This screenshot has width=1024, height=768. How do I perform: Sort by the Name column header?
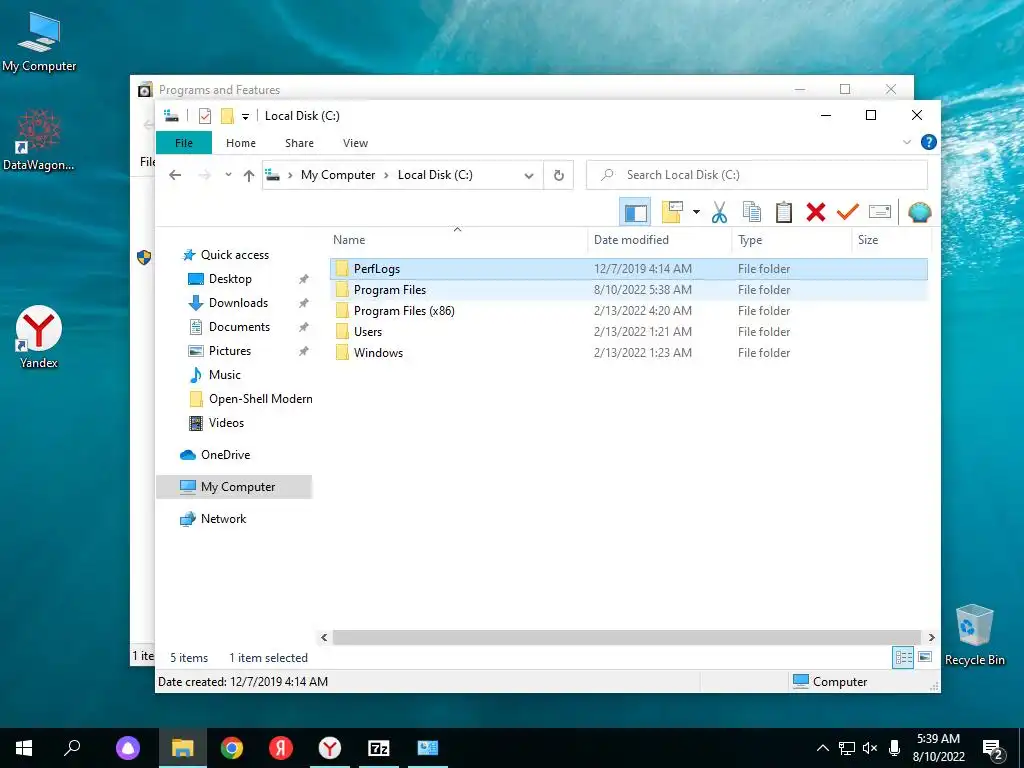click(x=457, y=240)
